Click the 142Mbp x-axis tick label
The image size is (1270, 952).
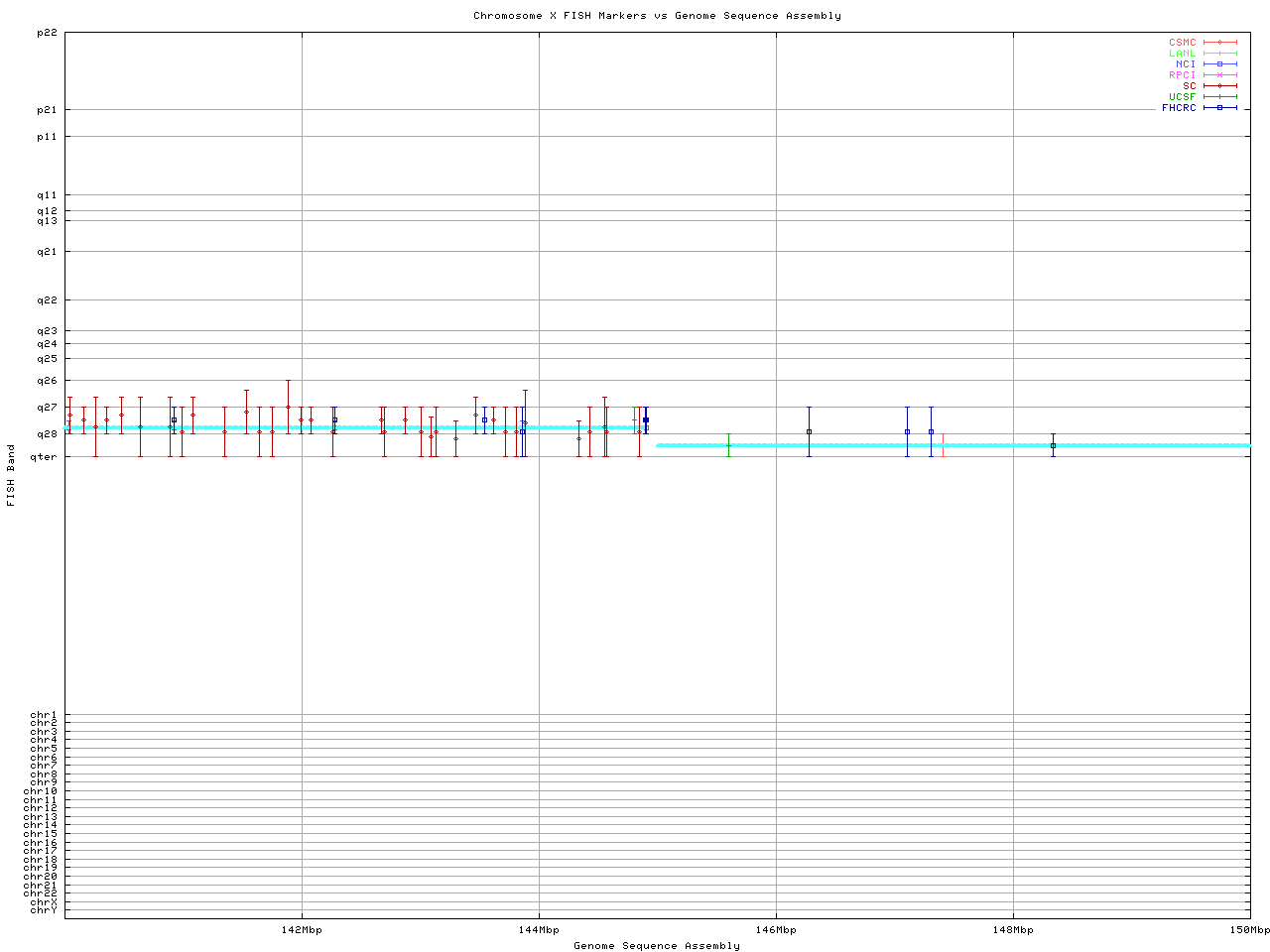click(302, 930)
